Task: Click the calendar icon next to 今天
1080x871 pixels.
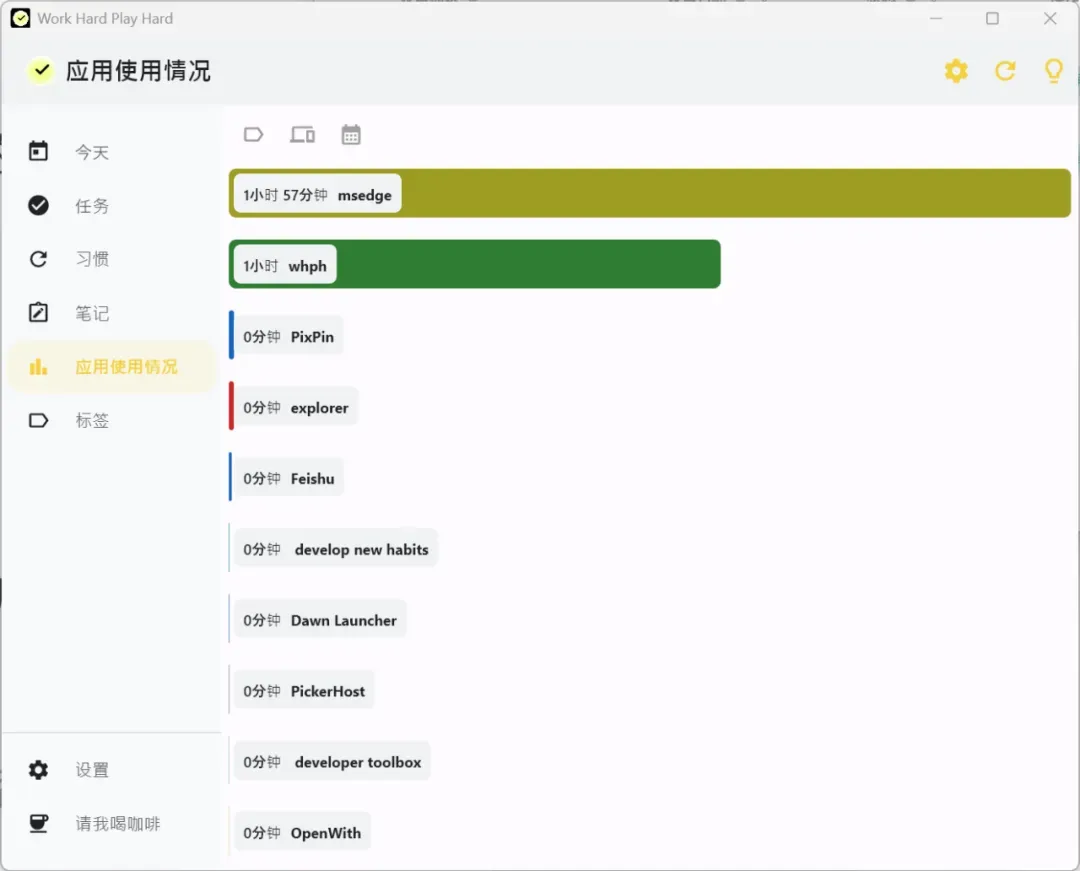Action: pos(39,151)
